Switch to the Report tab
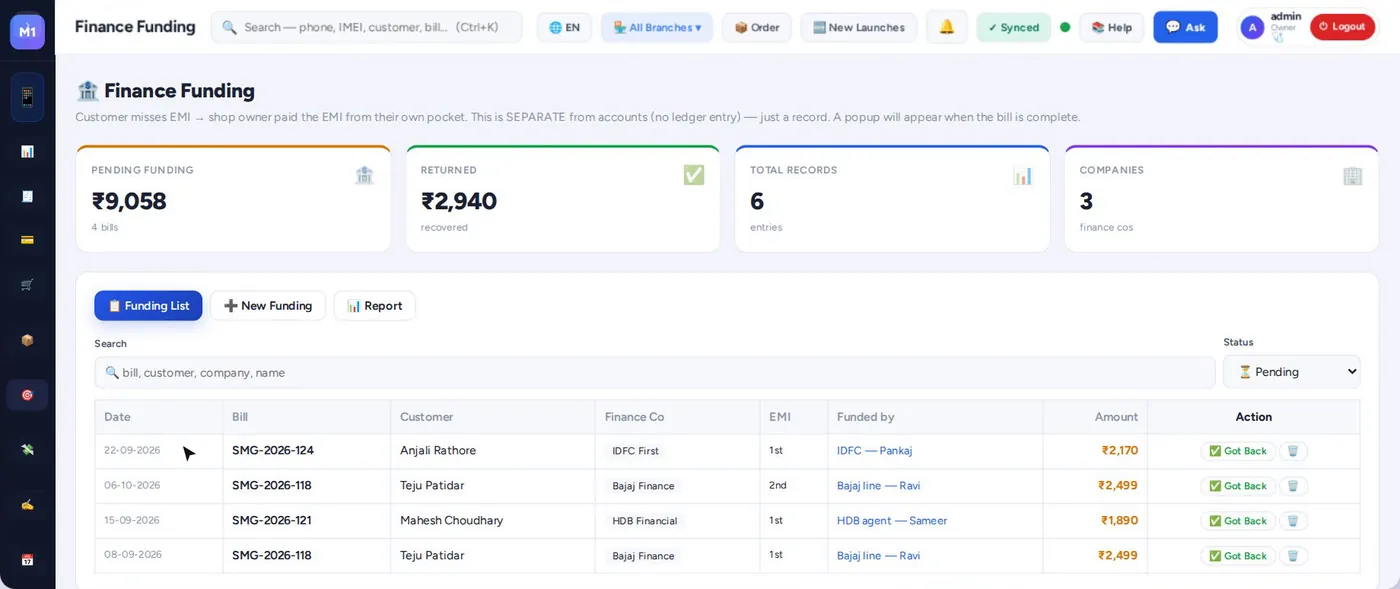The height and width of the screenshot is (589, 1400). click(x=374, y=305)
